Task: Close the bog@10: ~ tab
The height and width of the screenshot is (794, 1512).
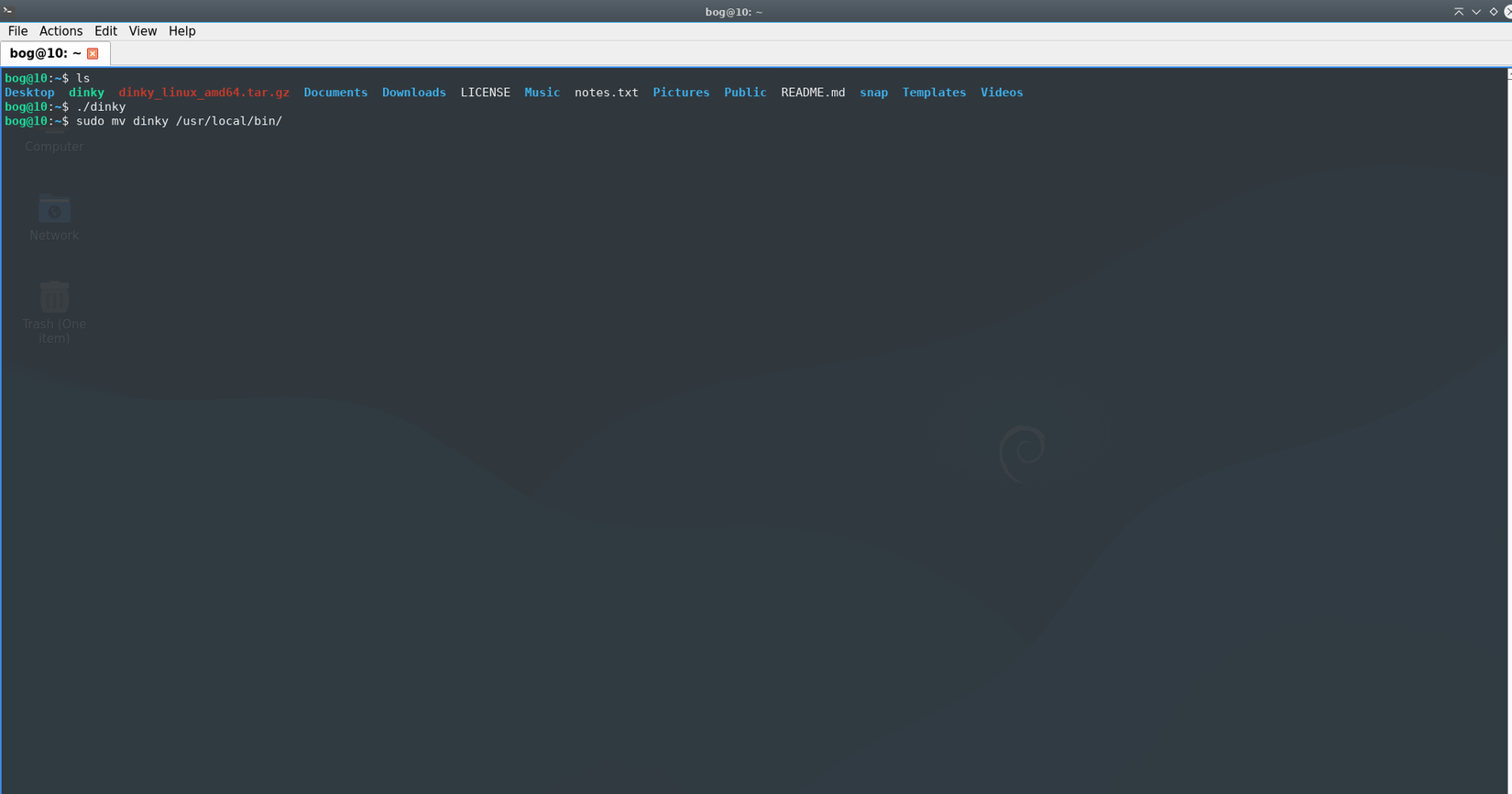Action: [x=93, y=54]
